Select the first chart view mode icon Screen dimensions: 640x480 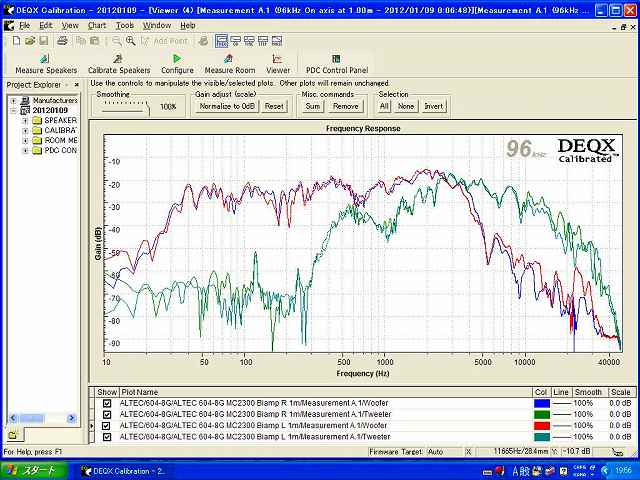point(222,40)
